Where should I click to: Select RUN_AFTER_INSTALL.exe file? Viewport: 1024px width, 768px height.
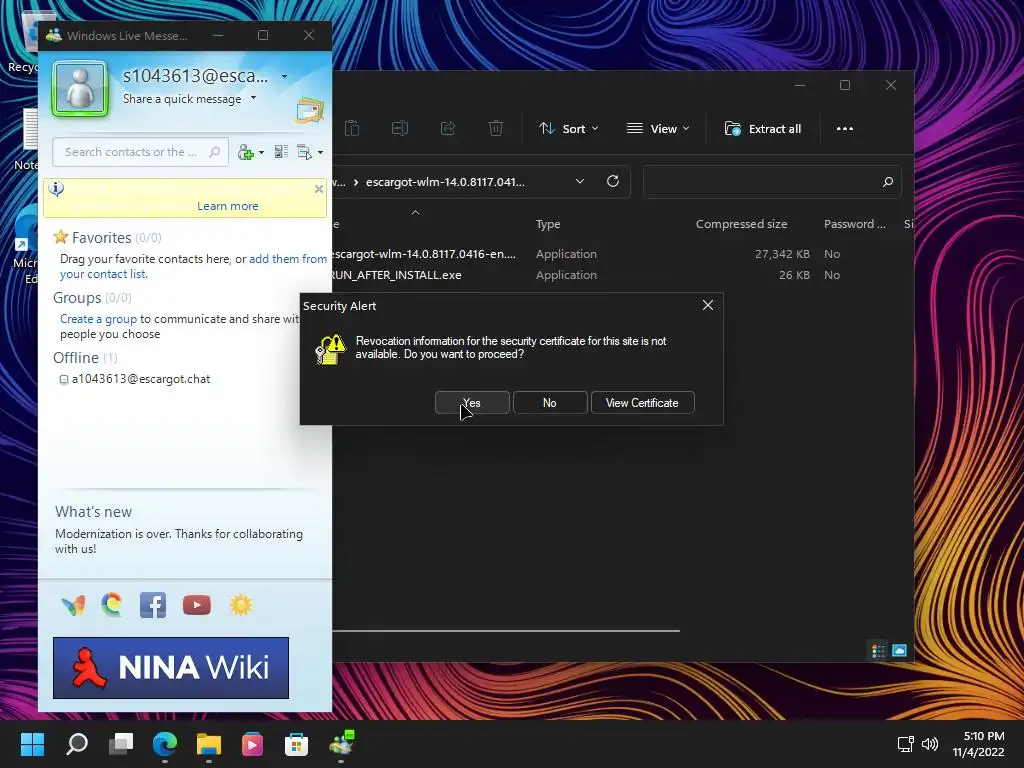click(x=396, y=275)
